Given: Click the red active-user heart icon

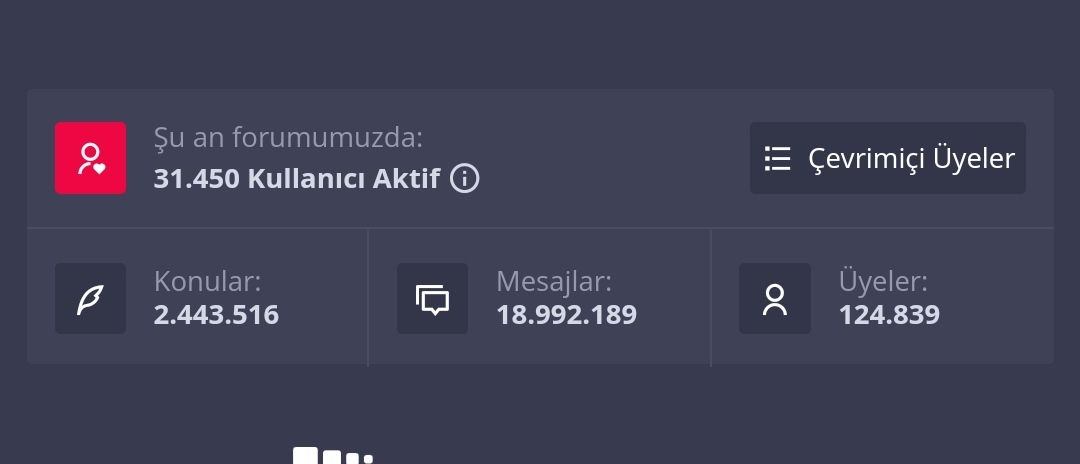Looking at the screenshot, I should click(x=90, y=158).
